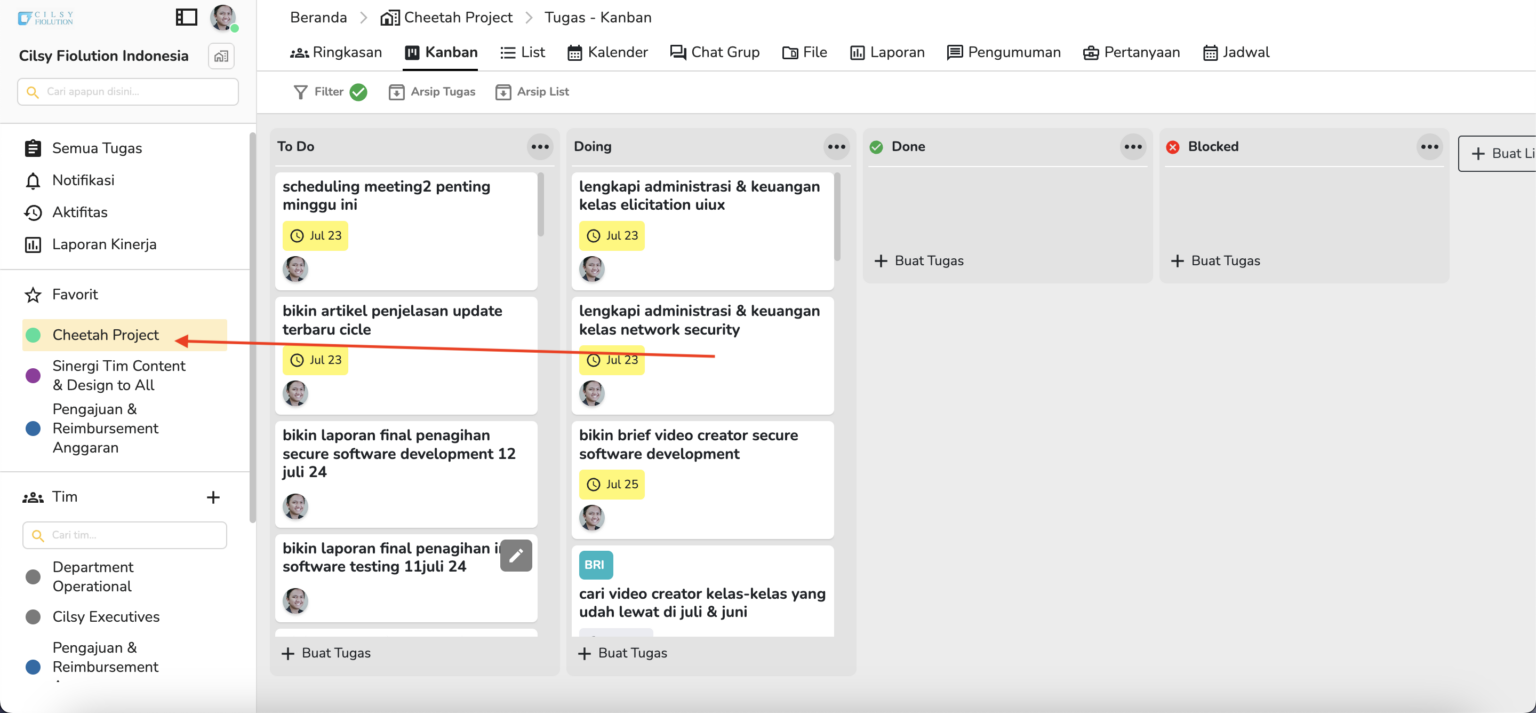Open the Doing list three-dot menu
Viewport: 1536px width, 713px height.
tap(836, 147)
